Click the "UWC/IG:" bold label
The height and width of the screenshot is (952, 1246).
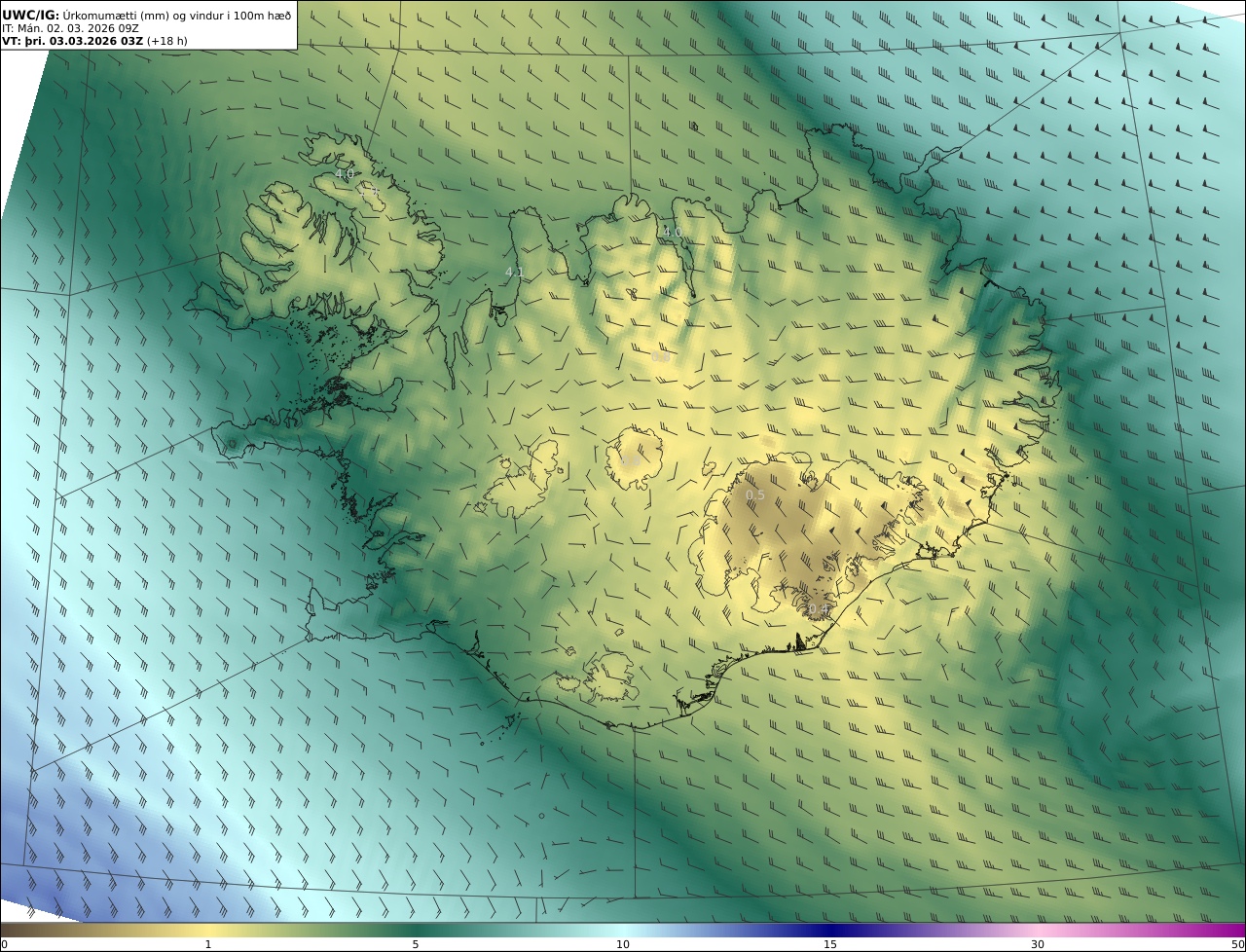tap(31, 15)
